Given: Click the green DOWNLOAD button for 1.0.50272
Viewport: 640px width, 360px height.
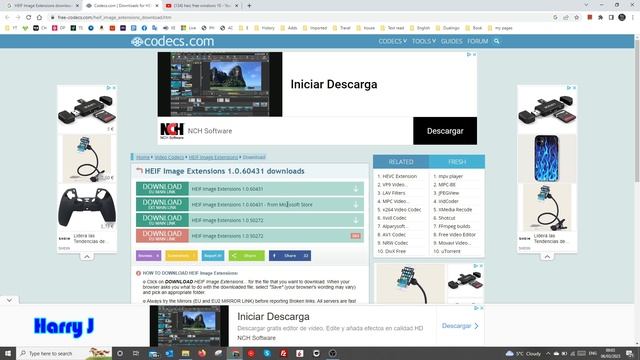Looking at the screenshot, I should point(162,220).
